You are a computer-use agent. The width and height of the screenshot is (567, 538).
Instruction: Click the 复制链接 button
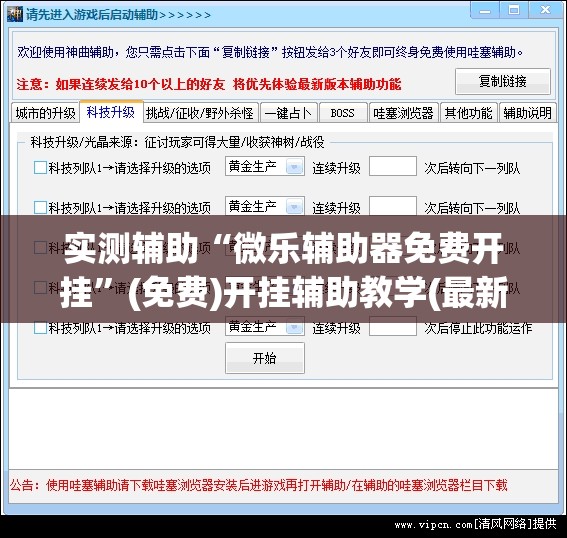[x=503, y=81]
